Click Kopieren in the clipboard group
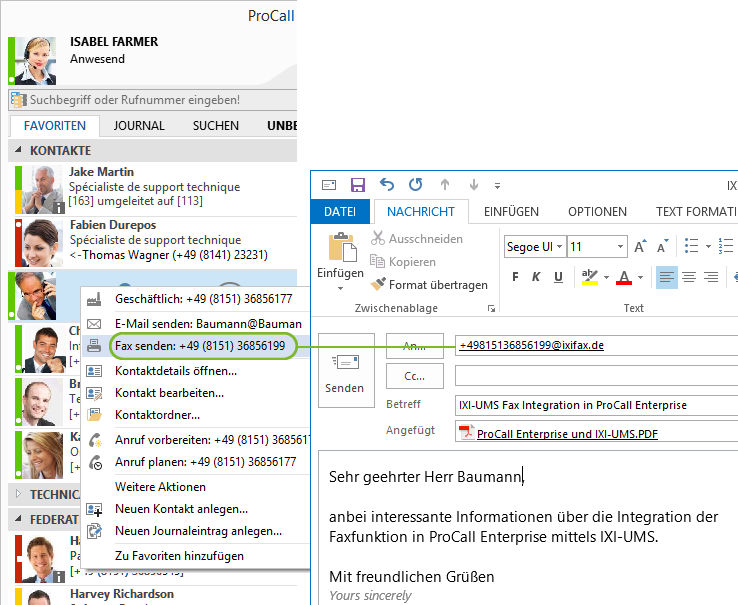 [x=403, y=261]
